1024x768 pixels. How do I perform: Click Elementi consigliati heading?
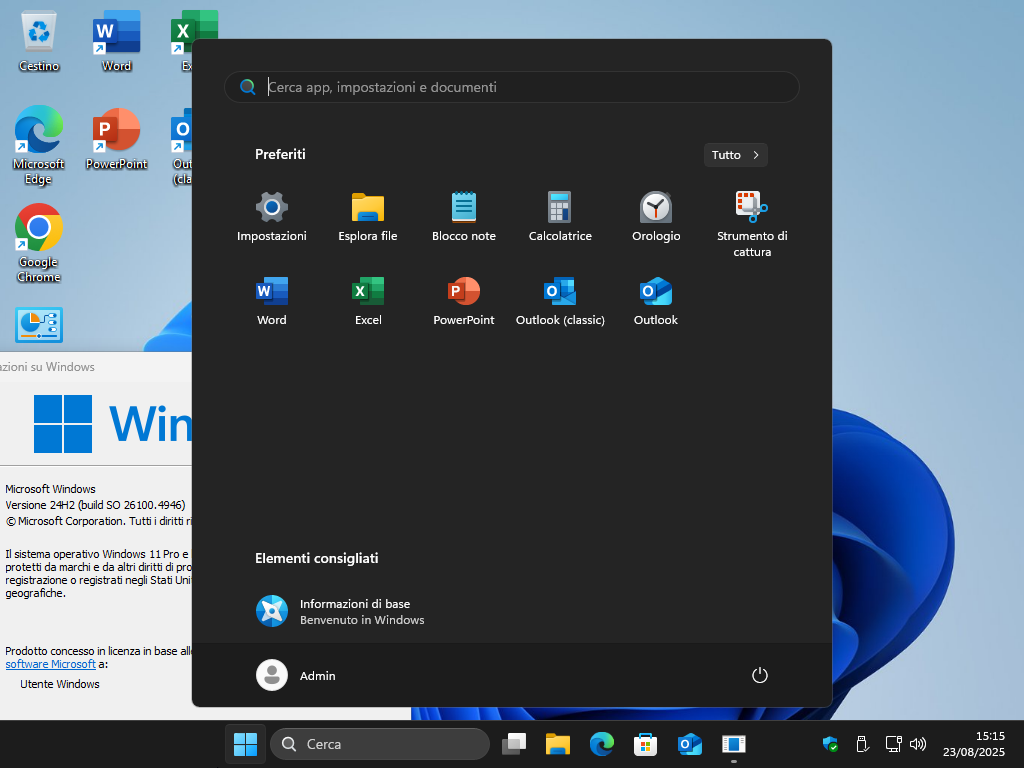(317, 558)
